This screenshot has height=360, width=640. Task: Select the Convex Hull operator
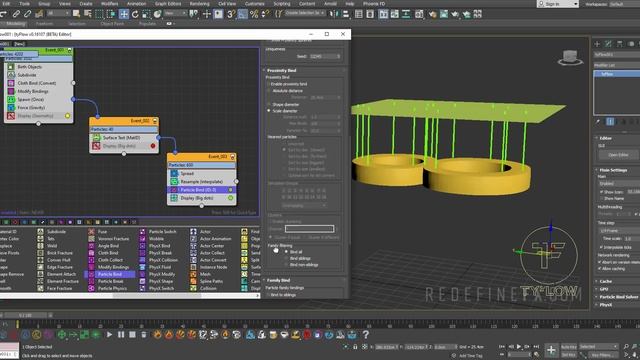54,260
